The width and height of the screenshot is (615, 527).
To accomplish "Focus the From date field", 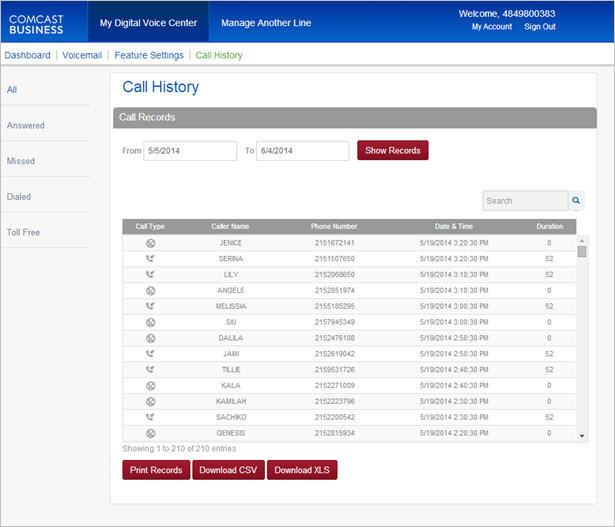I will click(x=190, y=151).
